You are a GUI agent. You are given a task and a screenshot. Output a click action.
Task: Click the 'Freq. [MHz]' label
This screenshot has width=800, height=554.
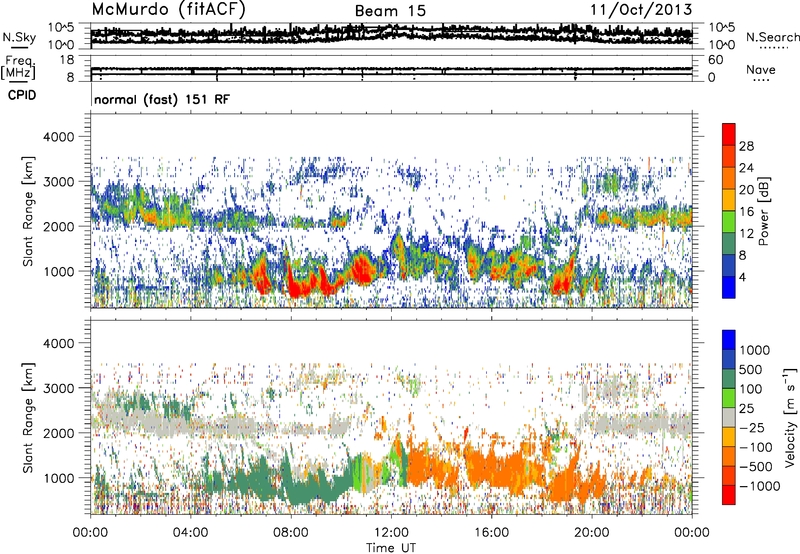(x=19, y=67)
